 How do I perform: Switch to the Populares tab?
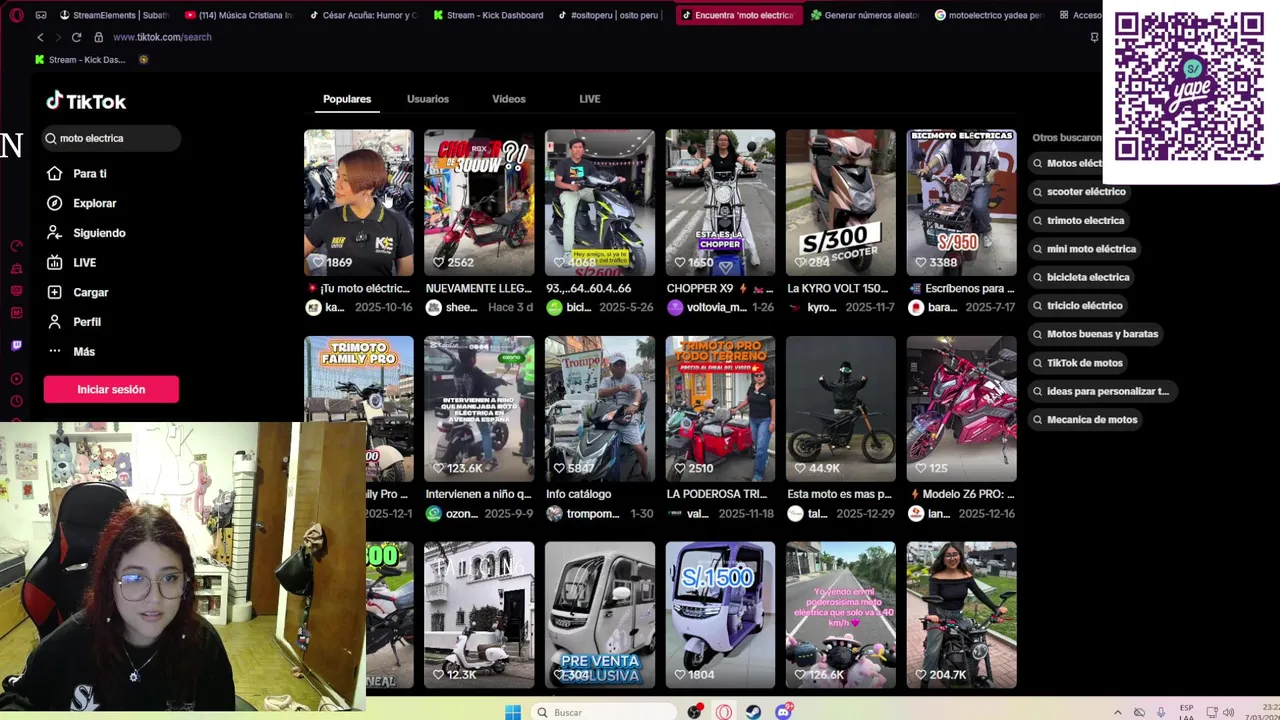347,99
